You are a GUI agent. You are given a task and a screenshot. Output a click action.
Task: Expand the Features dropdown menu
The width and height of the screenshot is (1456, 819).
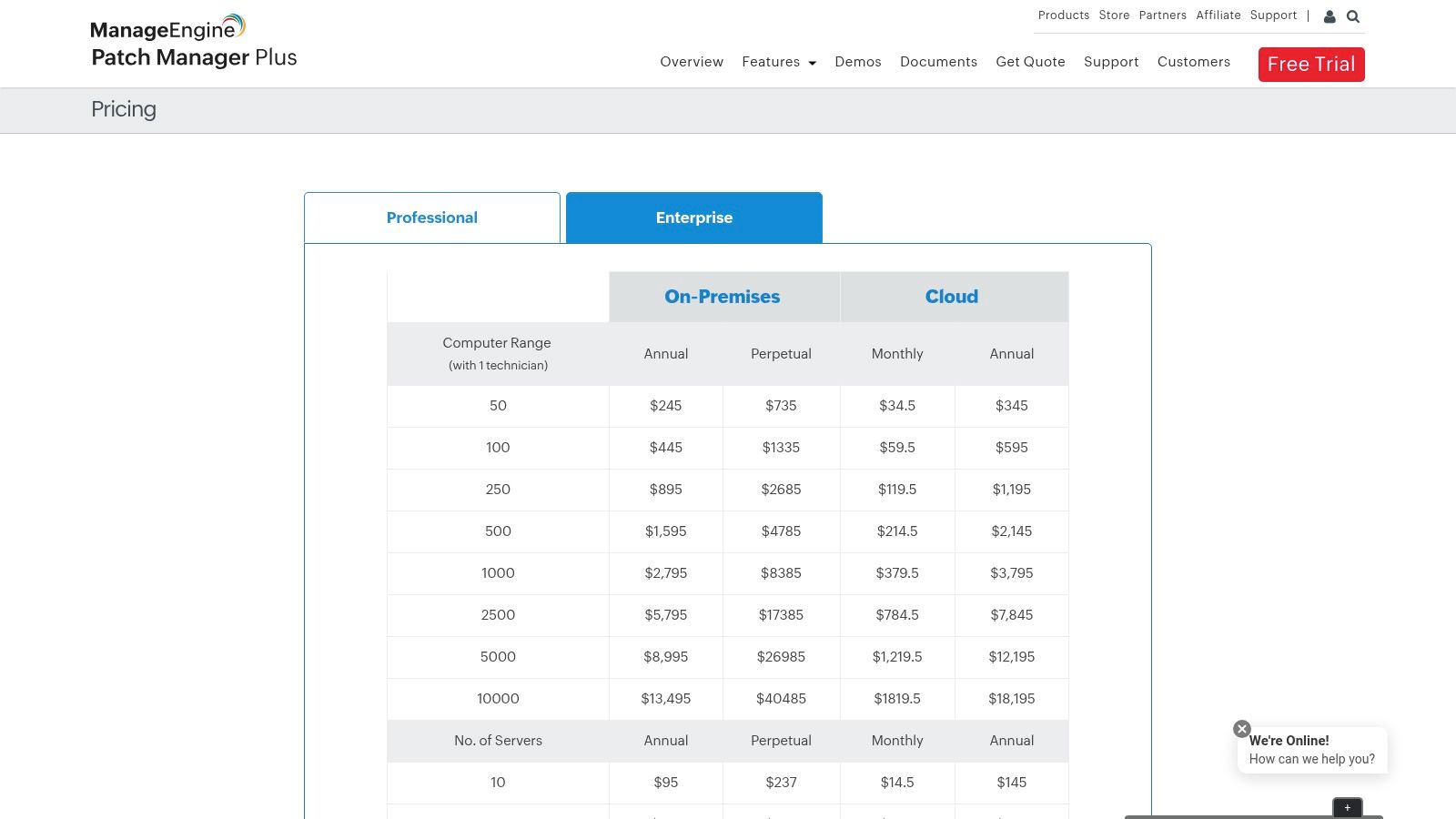click(x=779, y=62)
